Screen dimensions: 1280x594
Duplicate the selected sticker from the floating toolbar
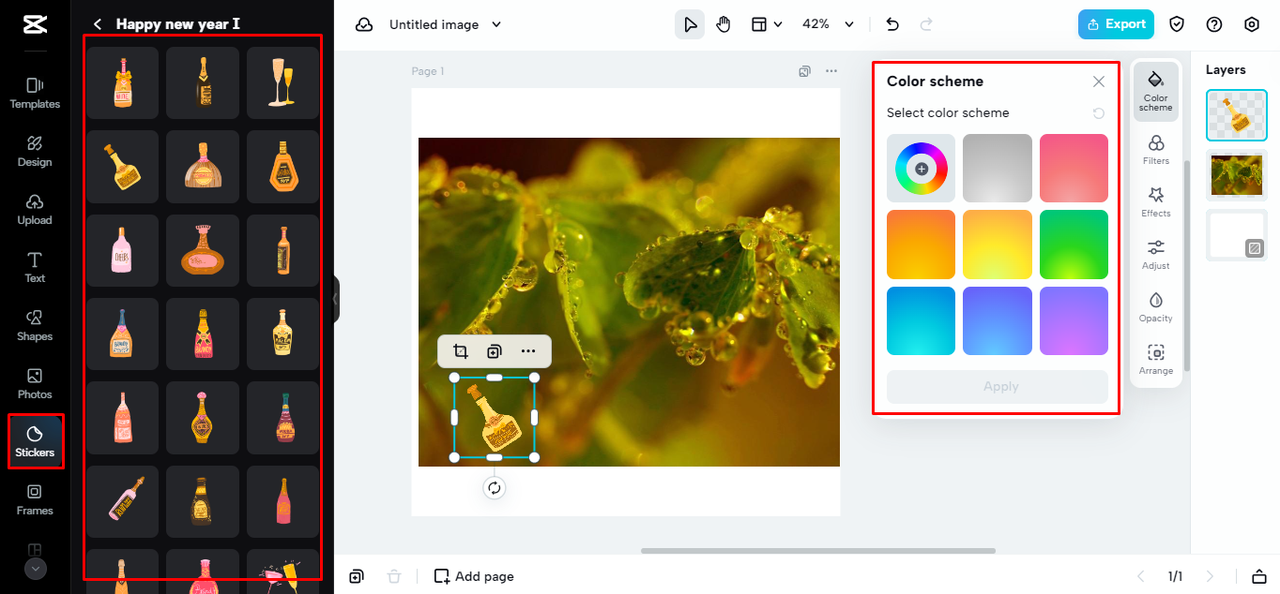point(494,351)
